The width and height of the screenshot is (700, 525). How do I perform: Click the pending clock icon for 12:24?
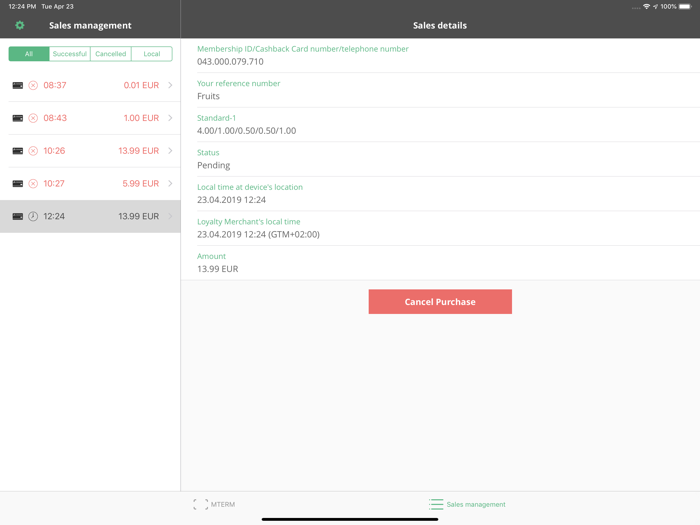[x=33, y=217]
